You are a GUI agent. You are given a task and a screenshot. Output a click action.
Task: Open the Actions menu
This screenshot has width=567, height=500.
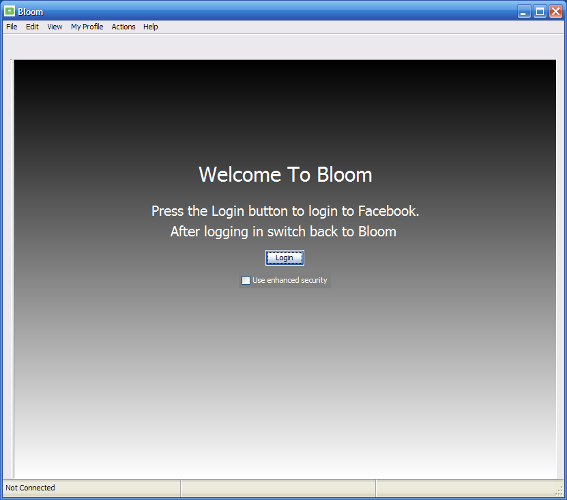(x=123, y=27)
